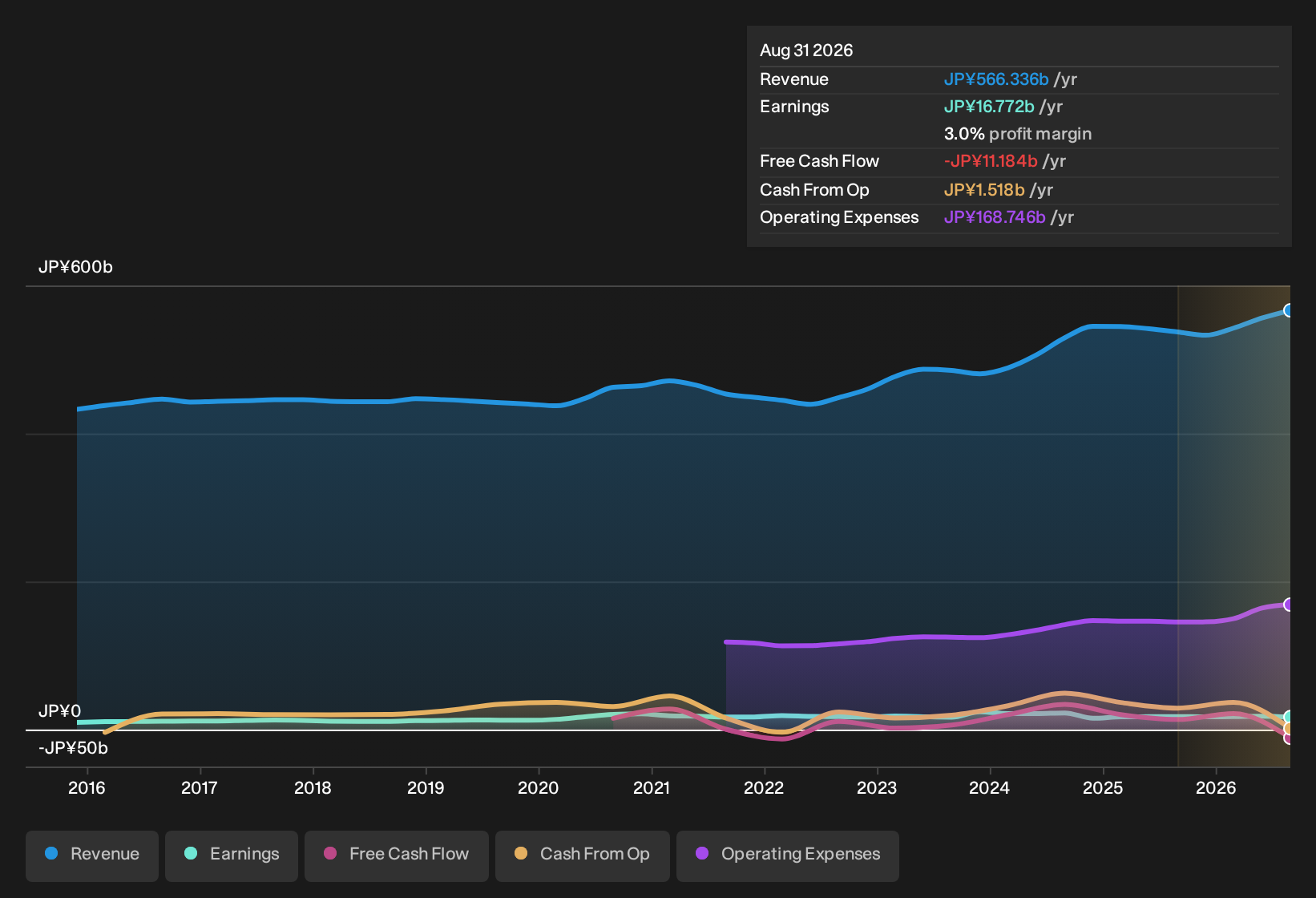Toggle the Free Cash Flow legend button
This screenshot has height=898, width=1316.
pyautogui.click(x=397, y=855)
